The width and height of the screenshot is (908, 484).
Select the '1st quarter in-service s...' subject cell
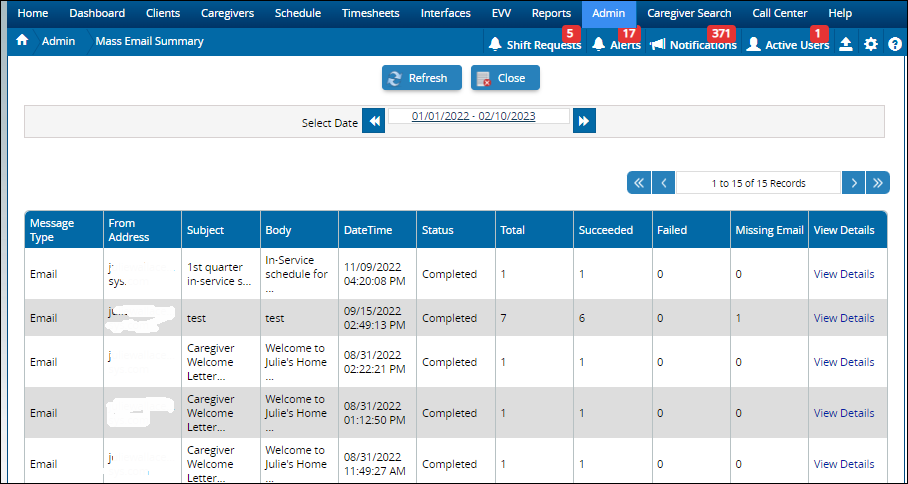click(x=221, y=274)
